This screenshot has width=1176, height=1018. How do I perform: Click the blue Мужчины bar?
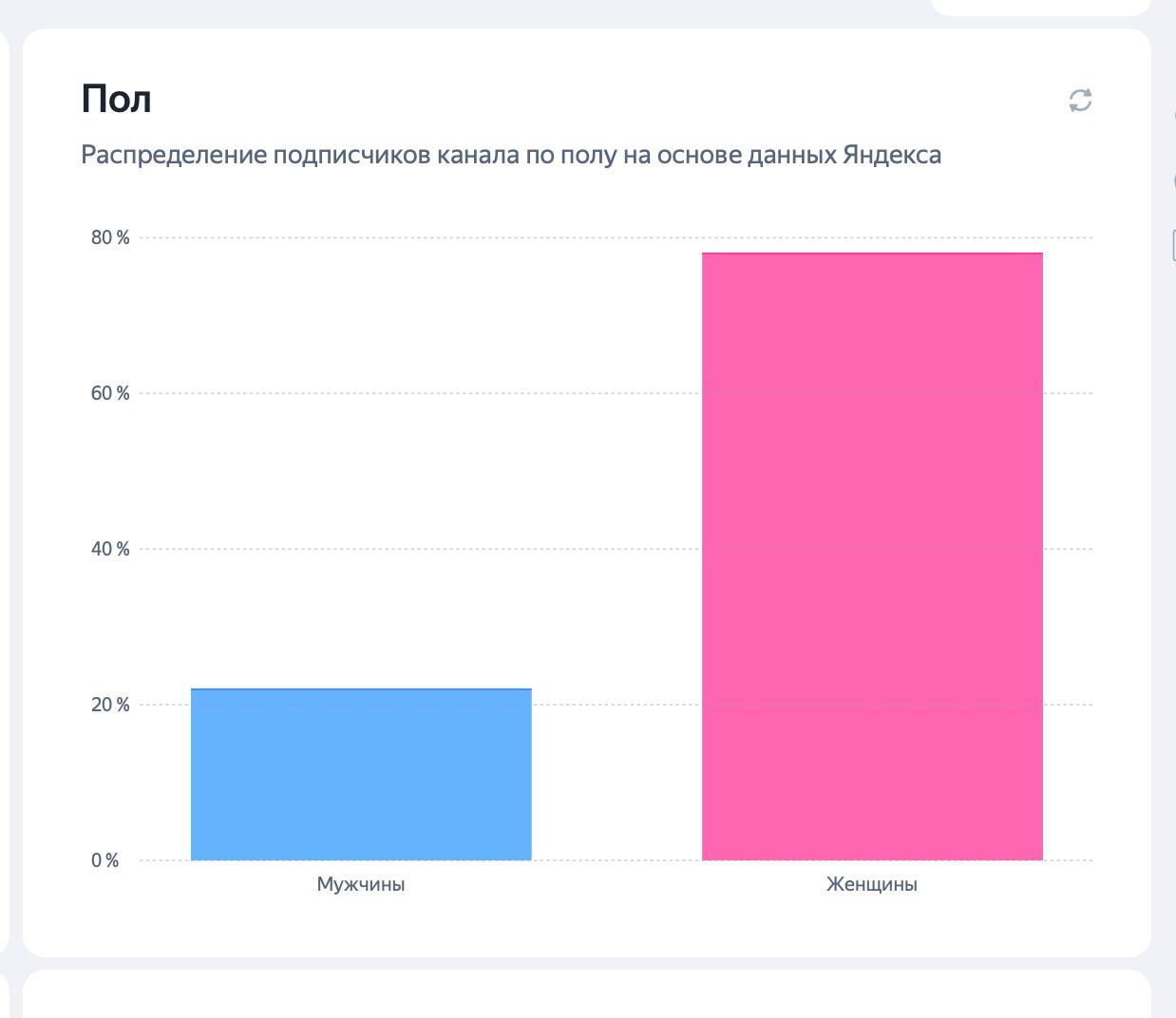coord(361,774)
